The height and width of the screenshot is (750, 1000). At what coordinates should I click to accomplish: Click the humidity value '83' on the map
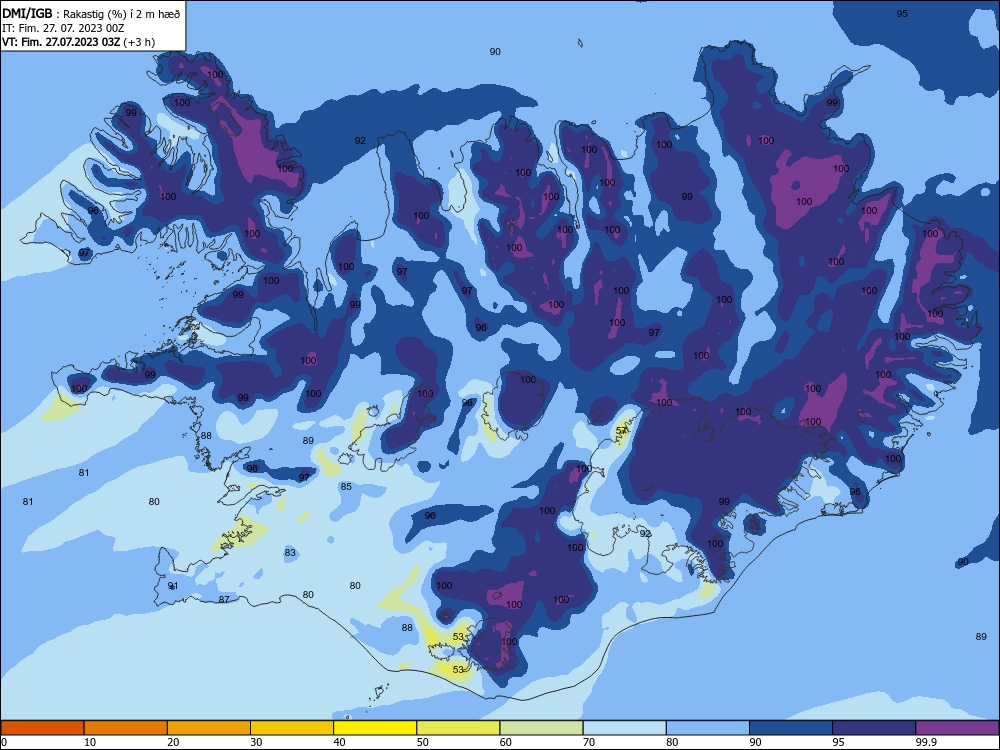[x=290, y=553]
